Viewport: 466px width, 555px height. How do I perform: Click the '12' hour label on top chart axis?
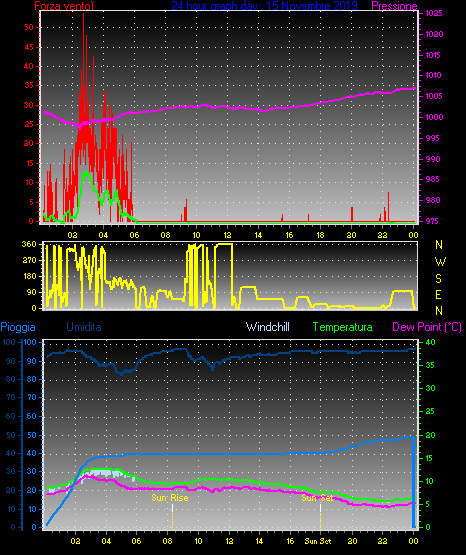227,235
